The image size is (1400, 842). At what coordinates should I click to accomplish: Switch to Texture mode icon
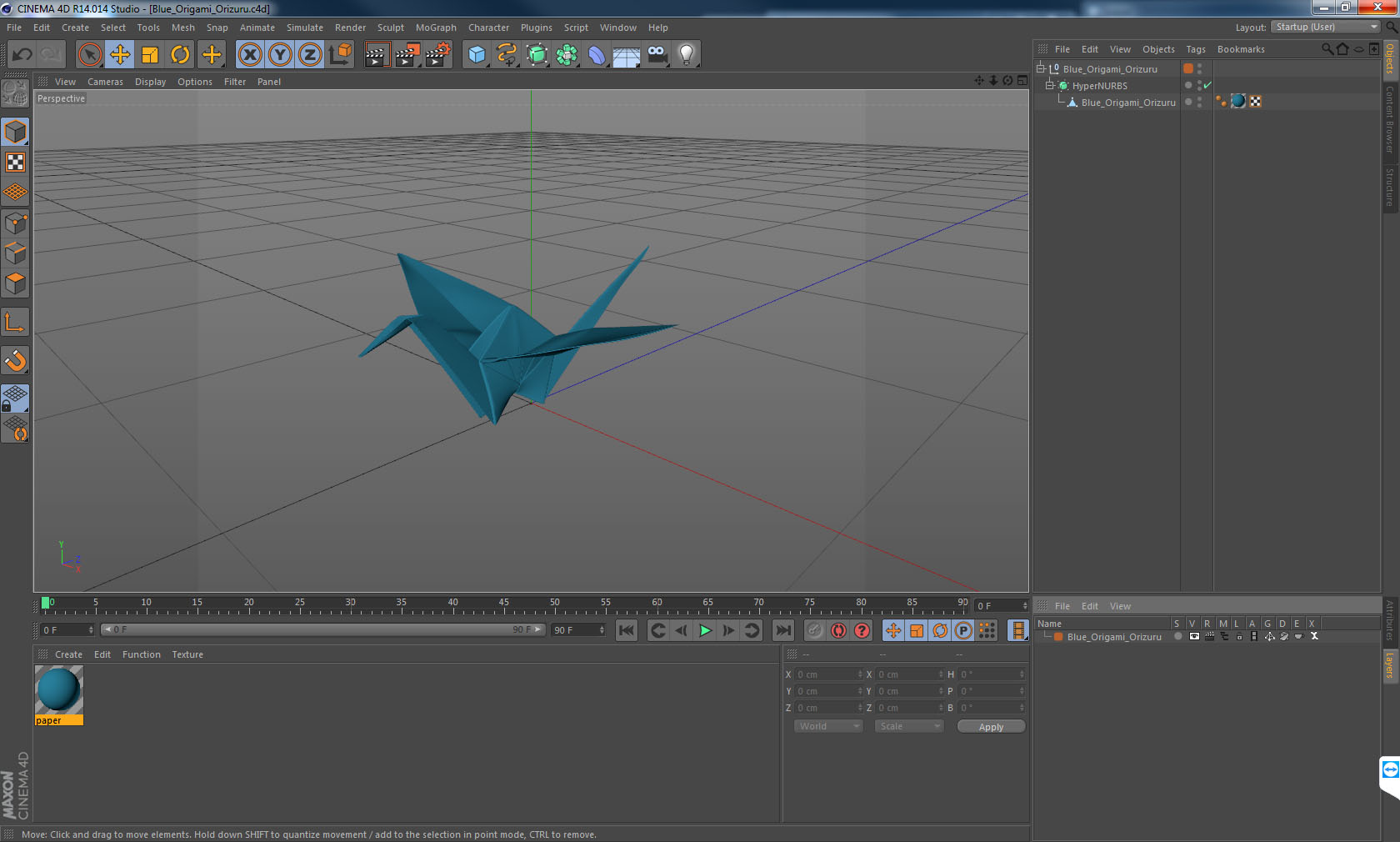click(x=15, y=162)
